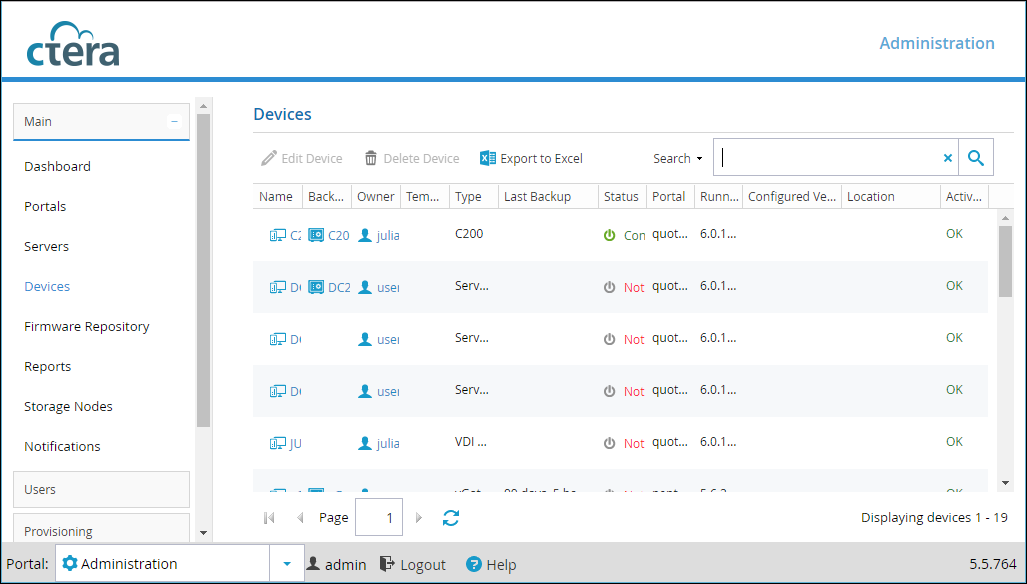Open Storage Nodes in sidebar
1027x584 pixels.
[68, 406]
